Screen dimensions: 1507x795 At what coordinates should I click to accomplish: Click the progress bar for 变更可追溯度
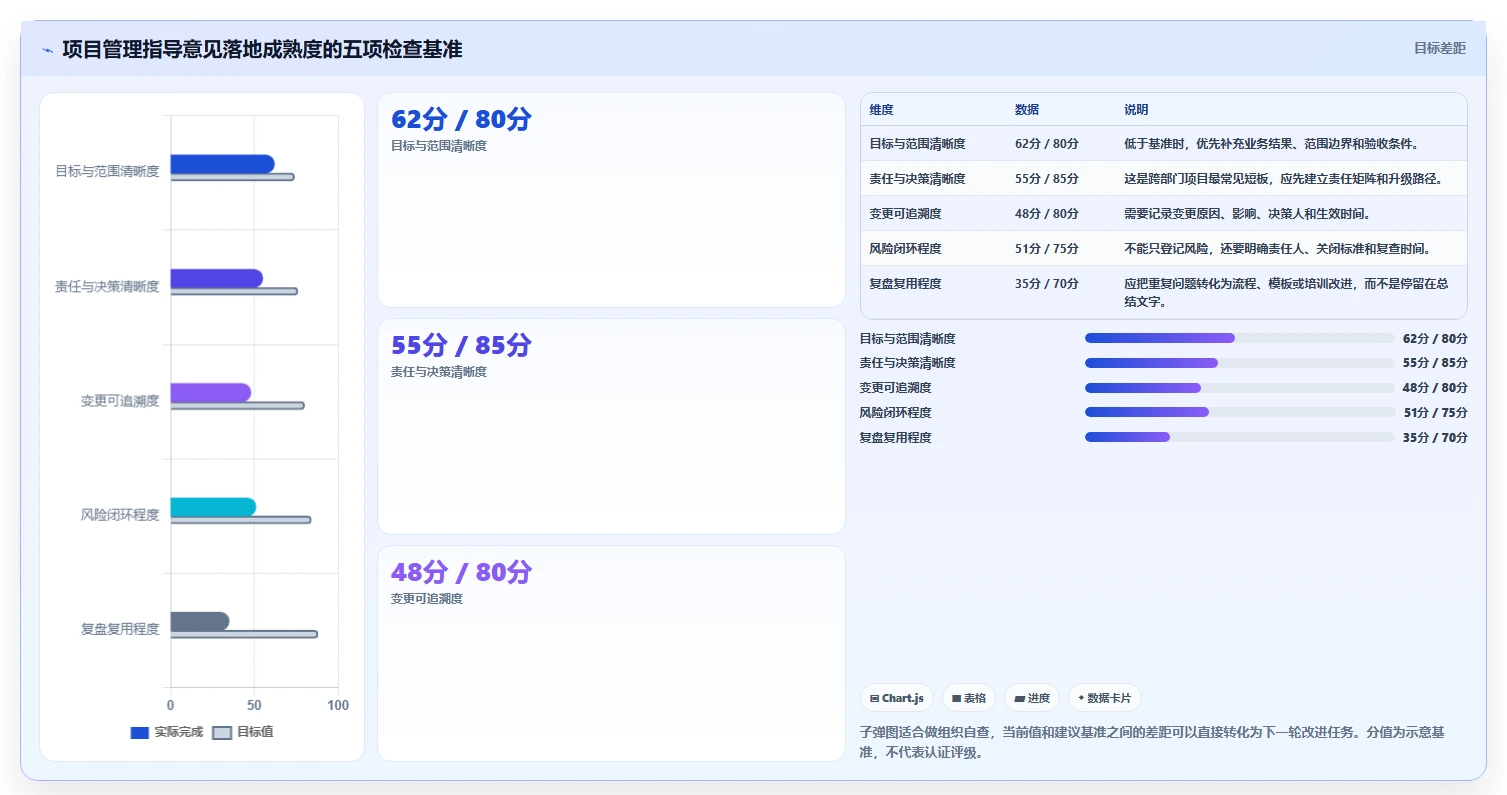pyautogui.click(x=1239, y=388)
